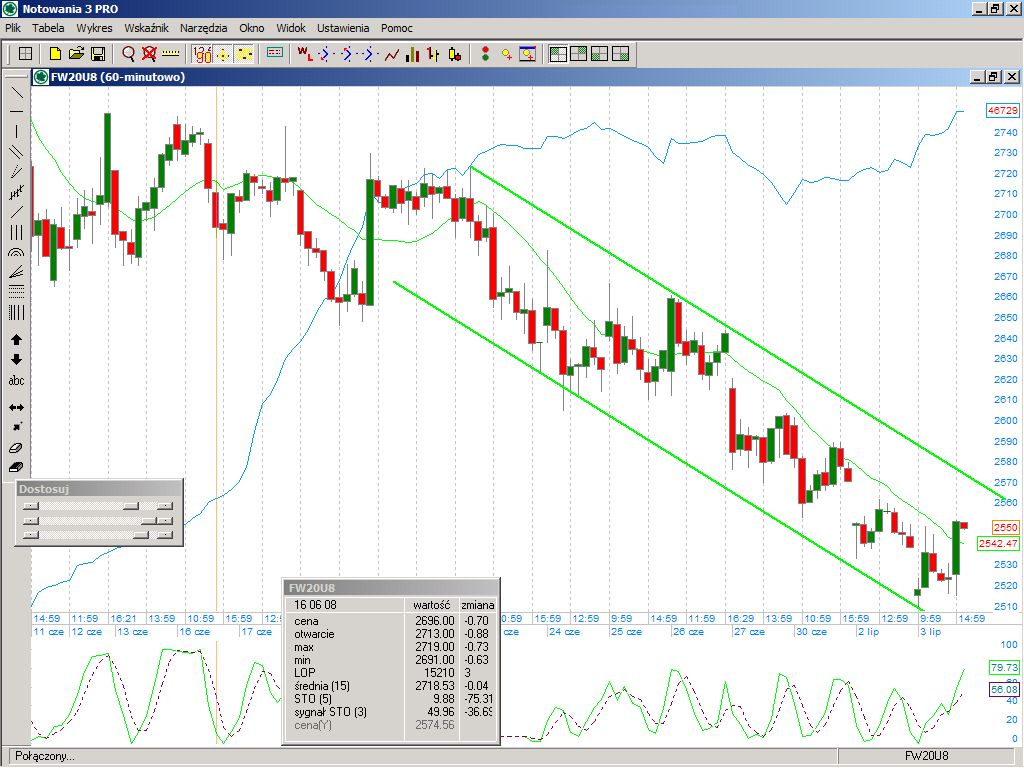Select the magnifier zoom tool

click(128, 54)
